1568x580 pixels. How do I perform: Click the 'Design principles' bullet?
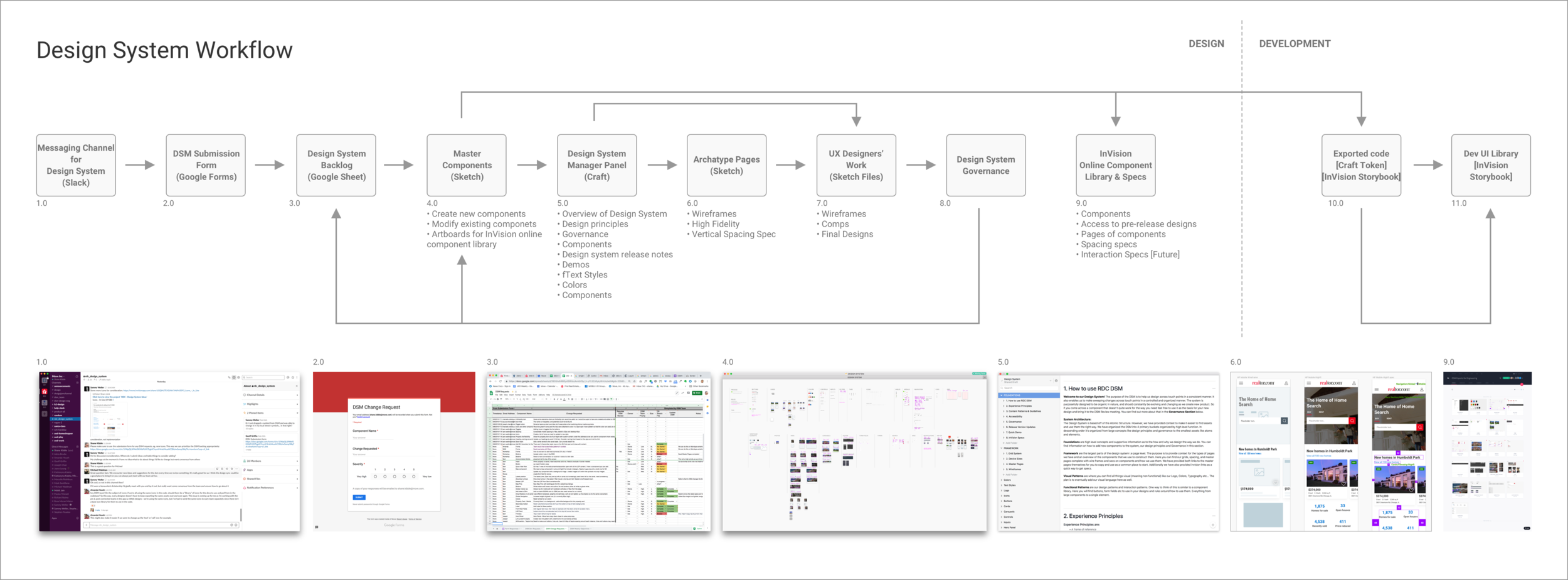pyautogui.click(x=593, y=224)
